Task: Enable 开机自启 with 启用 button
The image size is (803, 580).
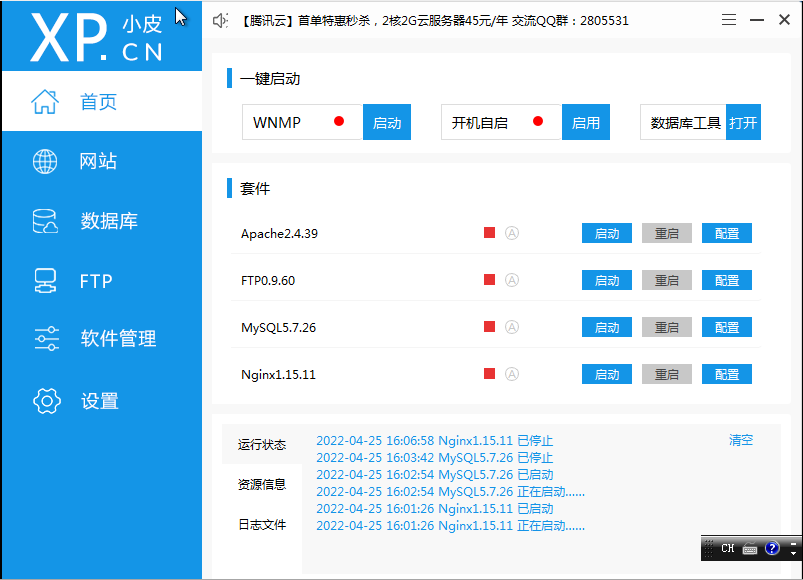Action: click(586, 122)
